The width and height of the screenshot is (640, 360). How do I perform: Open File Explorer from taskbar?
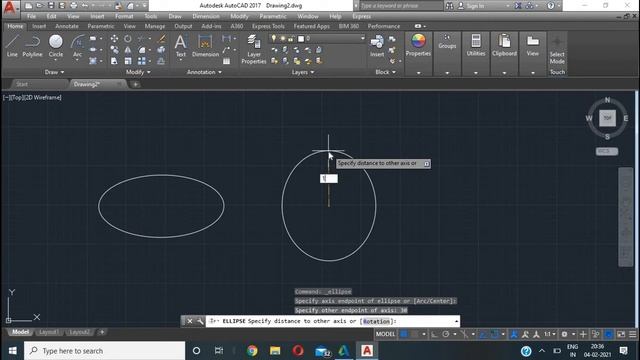point(275,351)
